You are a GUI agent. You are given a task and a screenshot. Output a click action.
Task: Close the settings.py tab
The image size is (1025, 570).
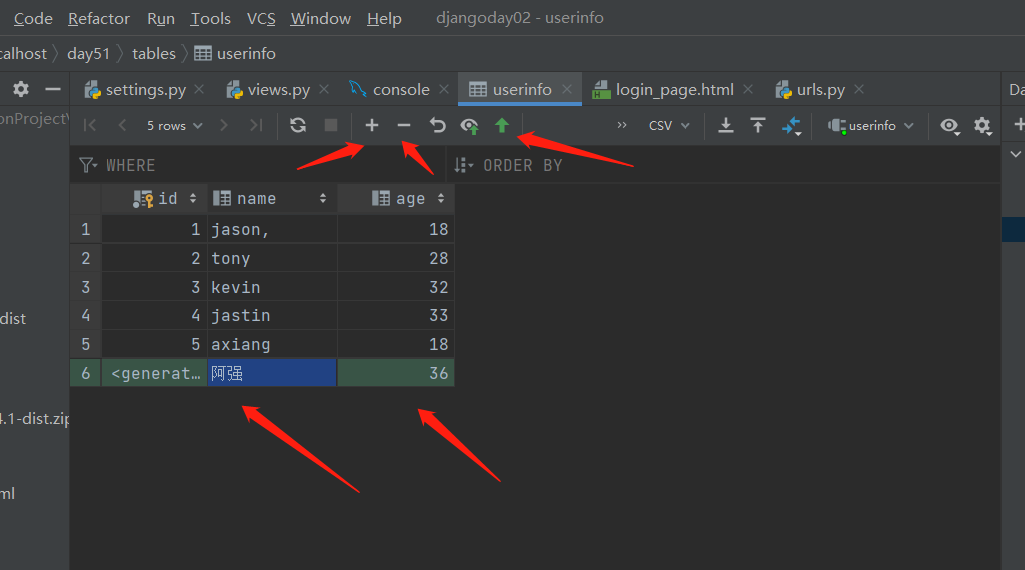199,89
